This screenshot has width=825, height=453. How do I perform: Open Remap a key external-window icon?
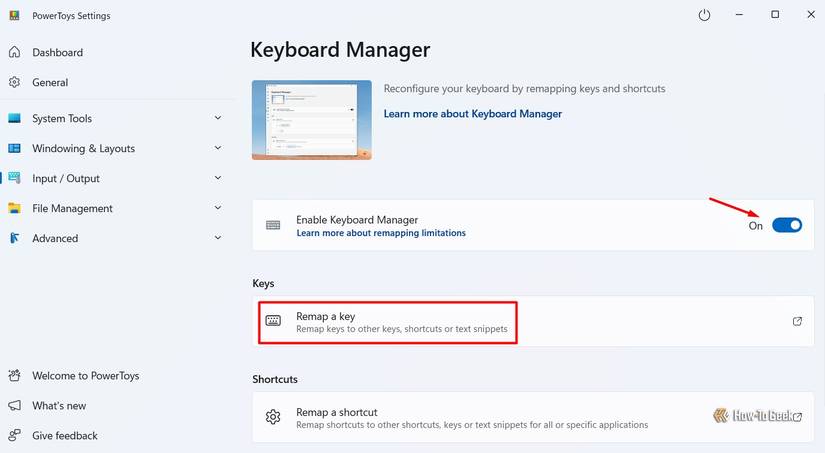tap(797, 321)
